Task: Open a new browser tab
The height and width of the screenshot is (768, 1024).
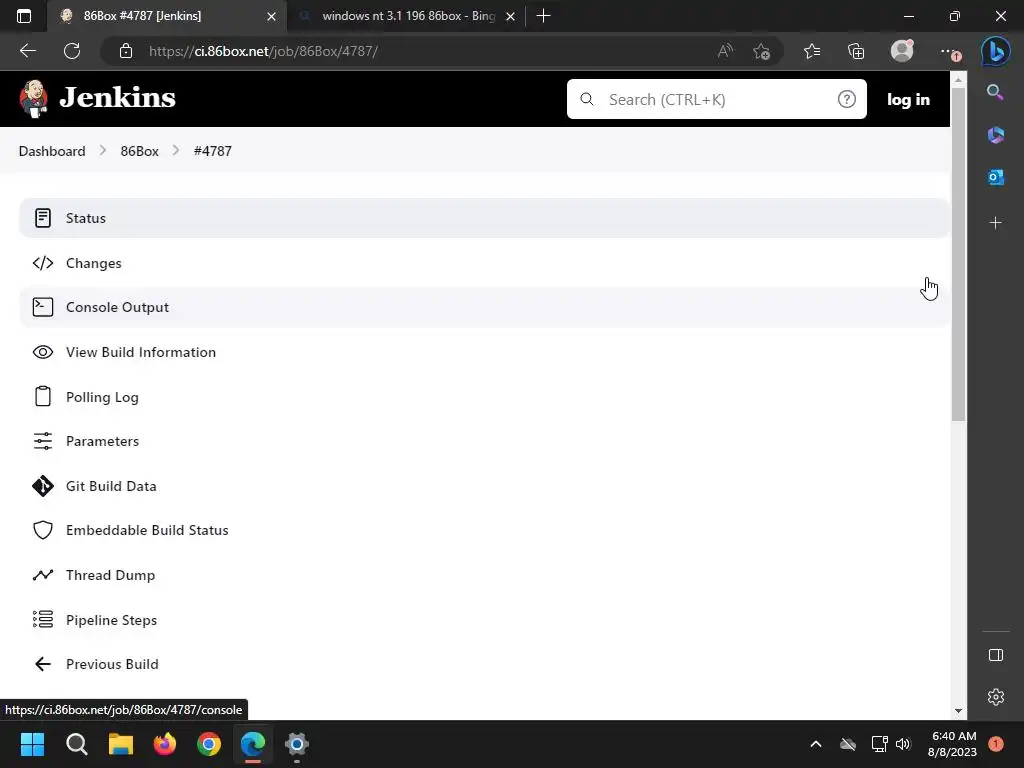Action: [x=543, y=16]
